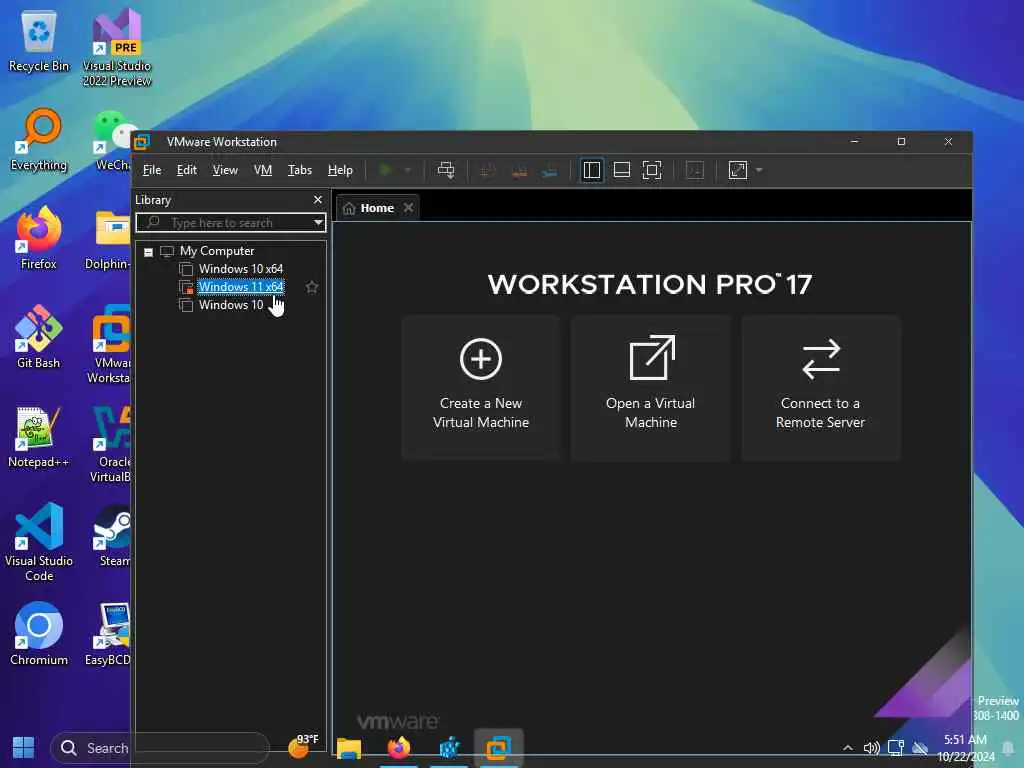The height and width of the screenshot is (768, 1024).
Task: Open the Edit menu
Action: [187, 170]
